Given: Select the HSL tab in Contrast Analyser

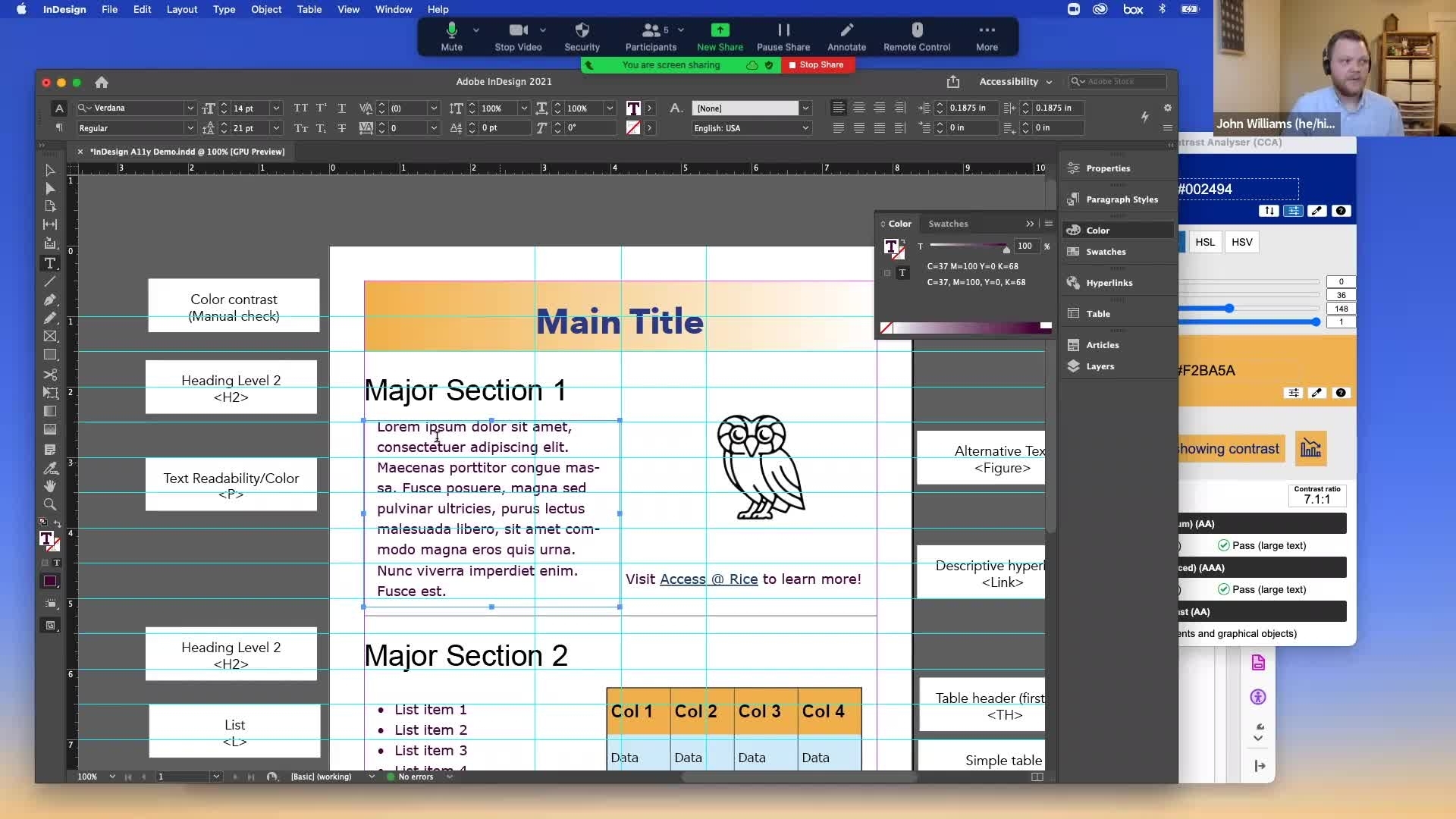Looking at the screenshot, I should point(1205,242).
